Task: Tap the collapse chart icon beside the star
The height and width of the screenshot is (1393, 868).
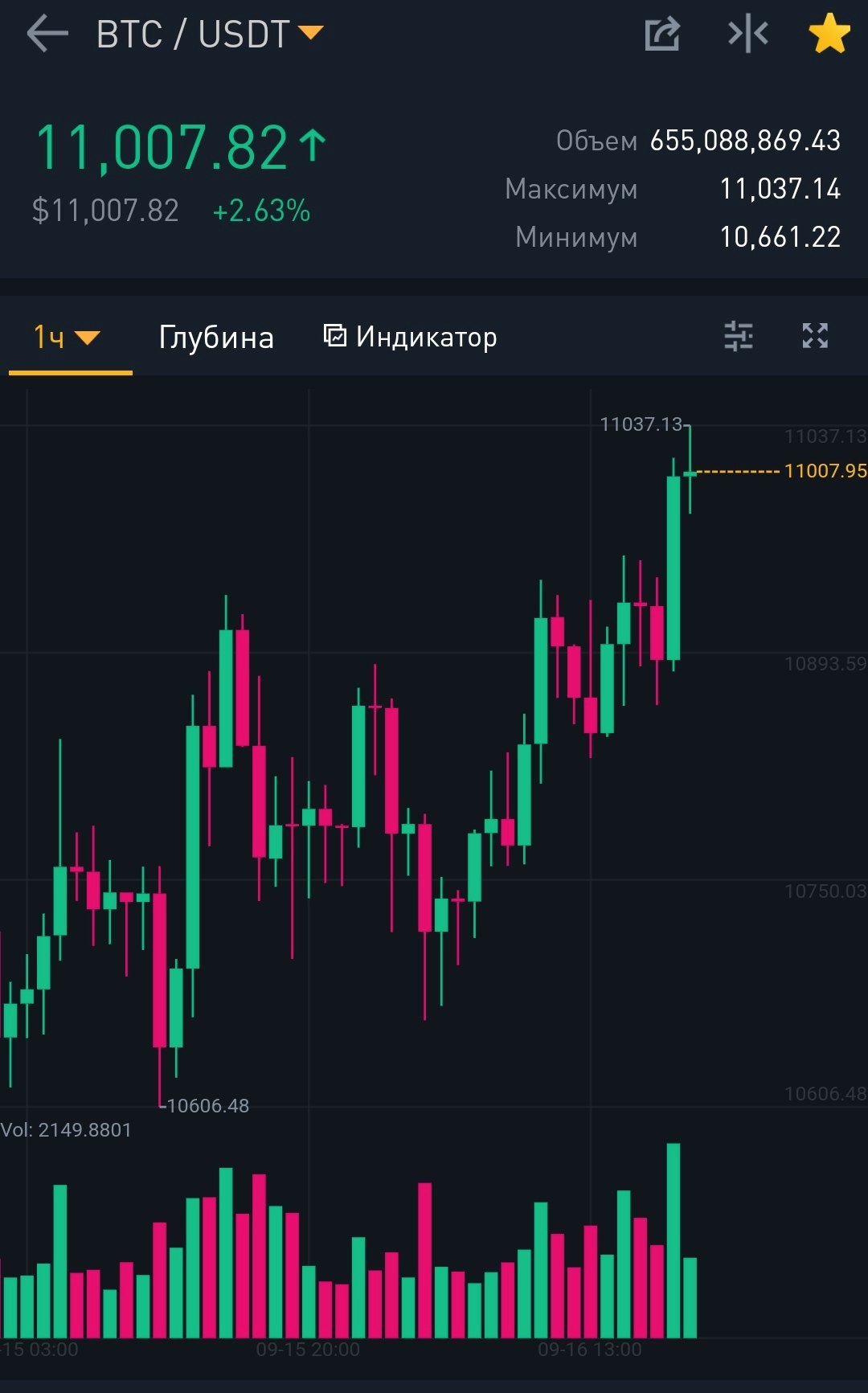Action: pos(747,35)
